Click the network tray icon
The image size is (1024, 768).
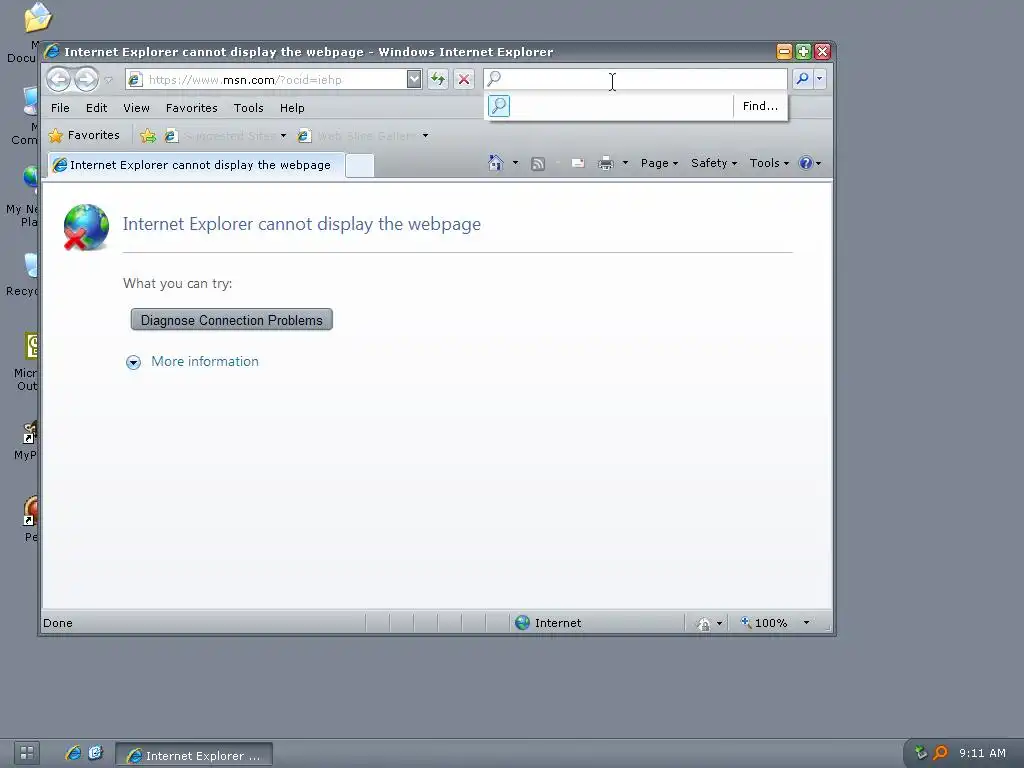920,753
